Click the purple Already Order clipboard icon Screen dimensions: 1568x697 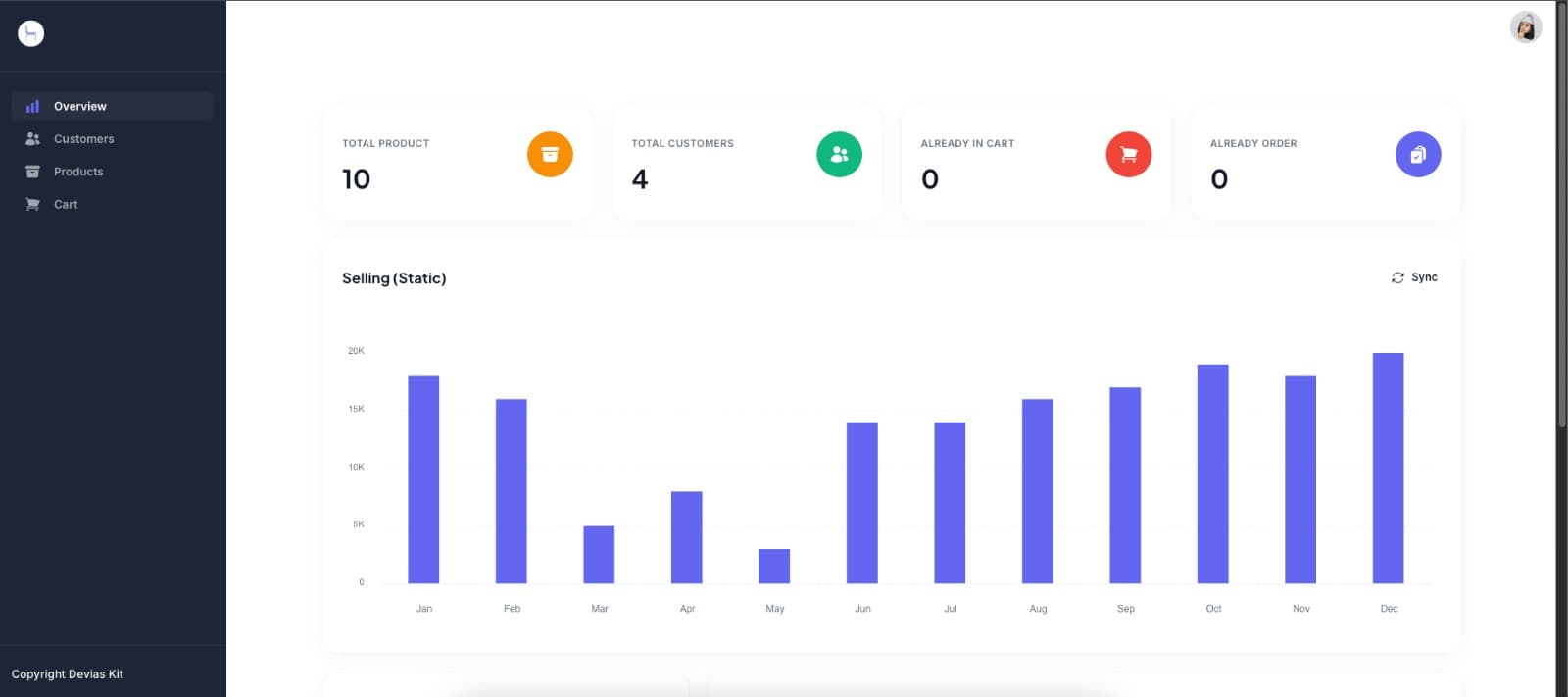point(1418,154)
